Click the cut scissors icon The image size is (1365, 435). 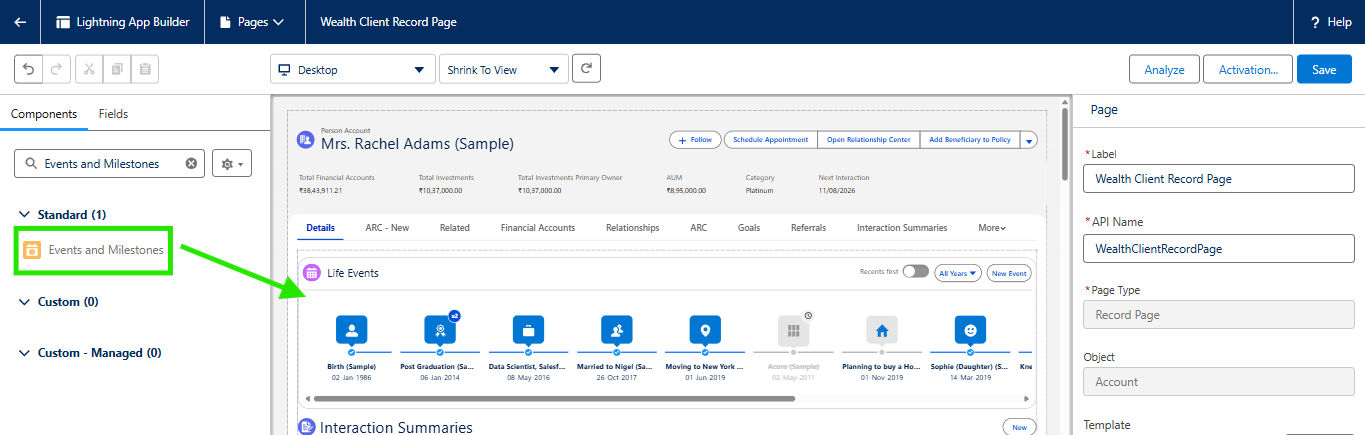coord(89,69)
